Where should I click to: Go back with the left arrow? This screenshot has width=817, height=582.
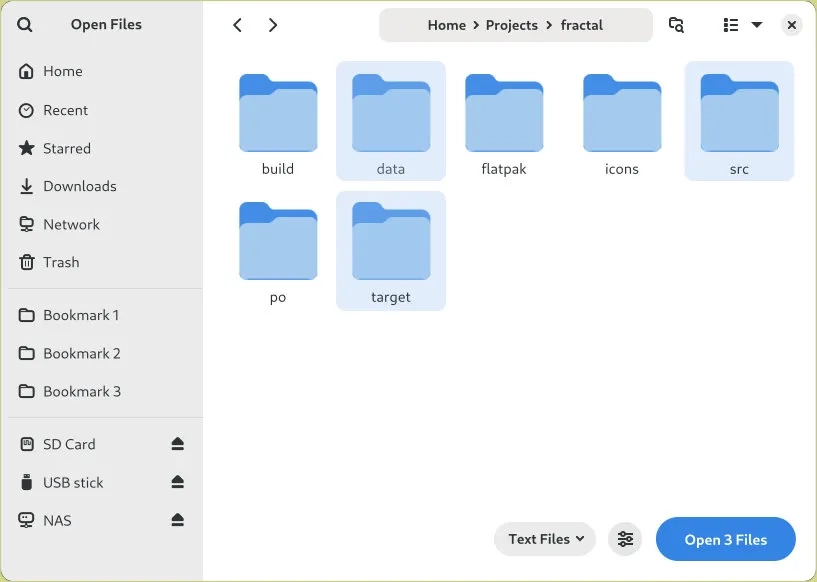238,25
